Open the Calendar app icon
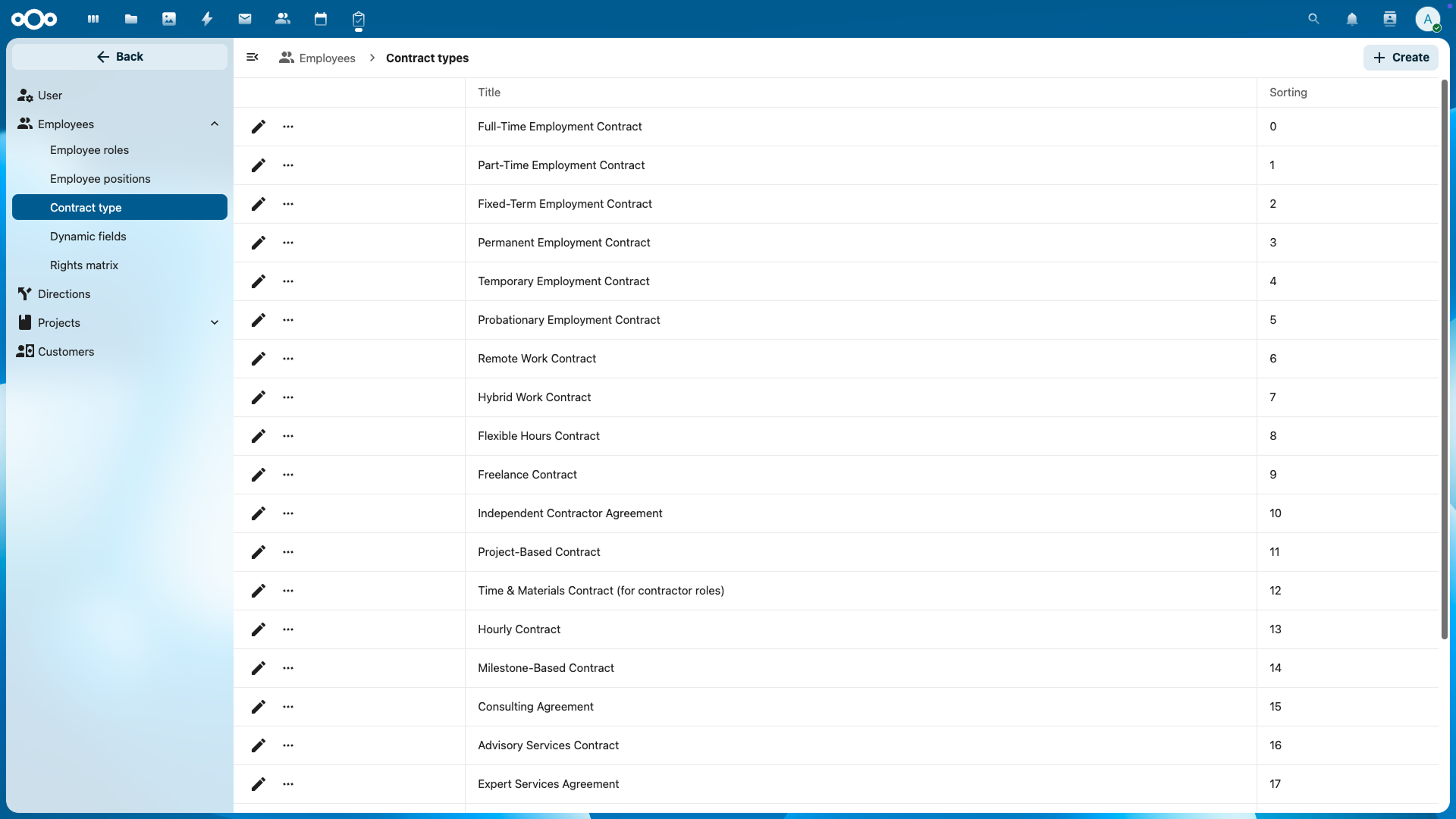 pos(321,19)
